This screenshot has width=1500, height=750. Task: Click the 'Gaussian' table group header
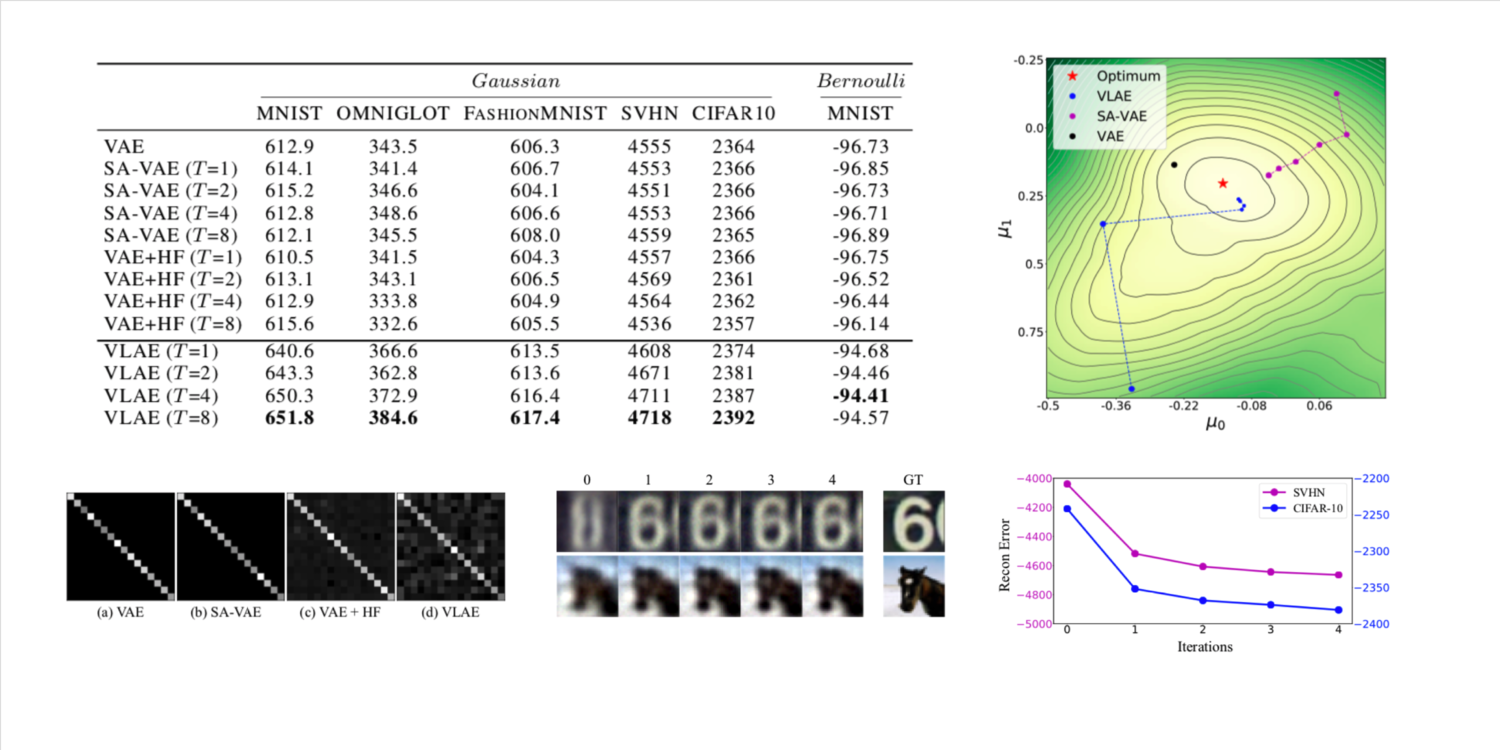pos(516,81)
